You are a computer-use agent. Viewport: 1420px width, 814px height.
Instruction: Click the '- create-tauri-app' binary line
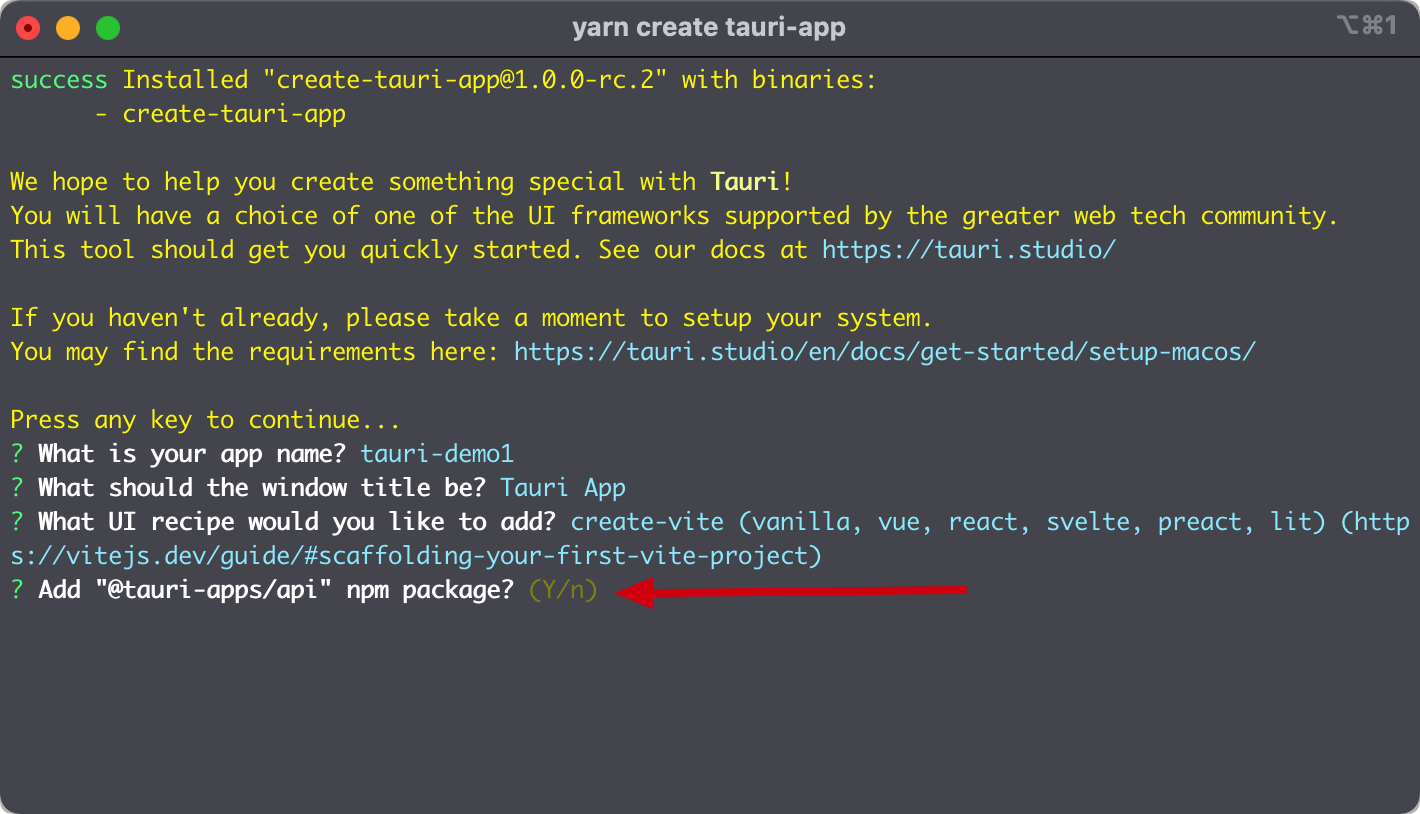220,114
